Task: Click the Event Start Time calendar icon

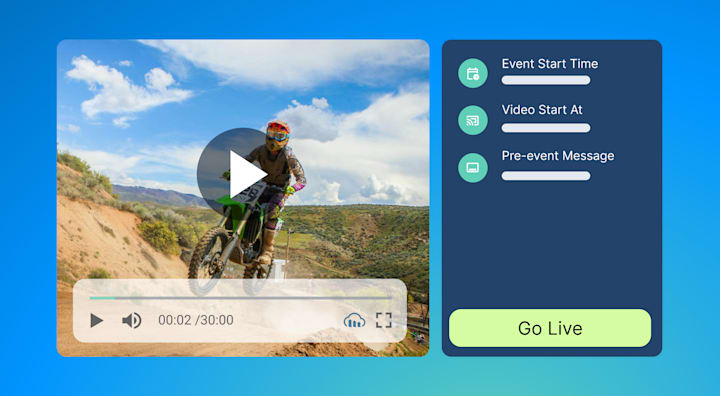Action: 473,73
